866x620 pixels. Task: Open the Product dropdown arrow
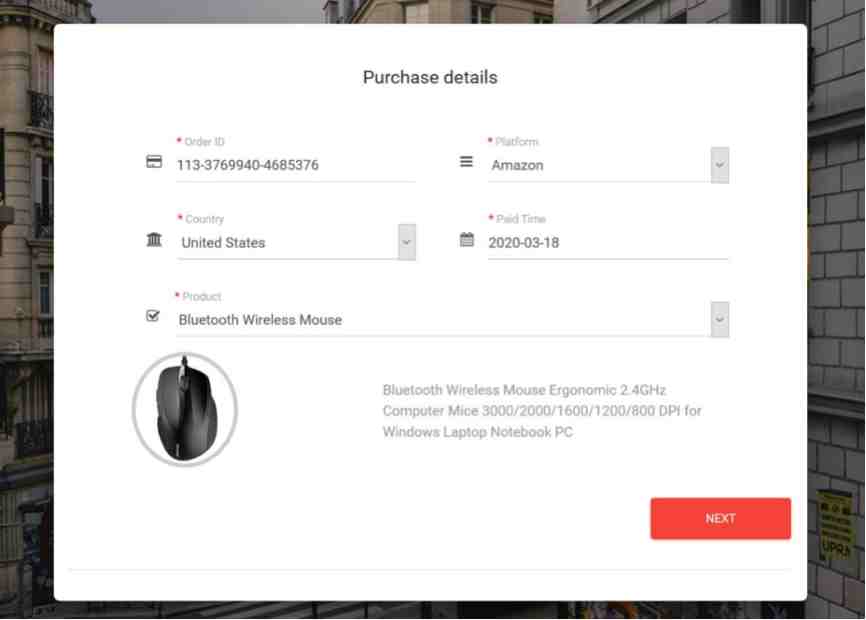[x=720, y=319]
